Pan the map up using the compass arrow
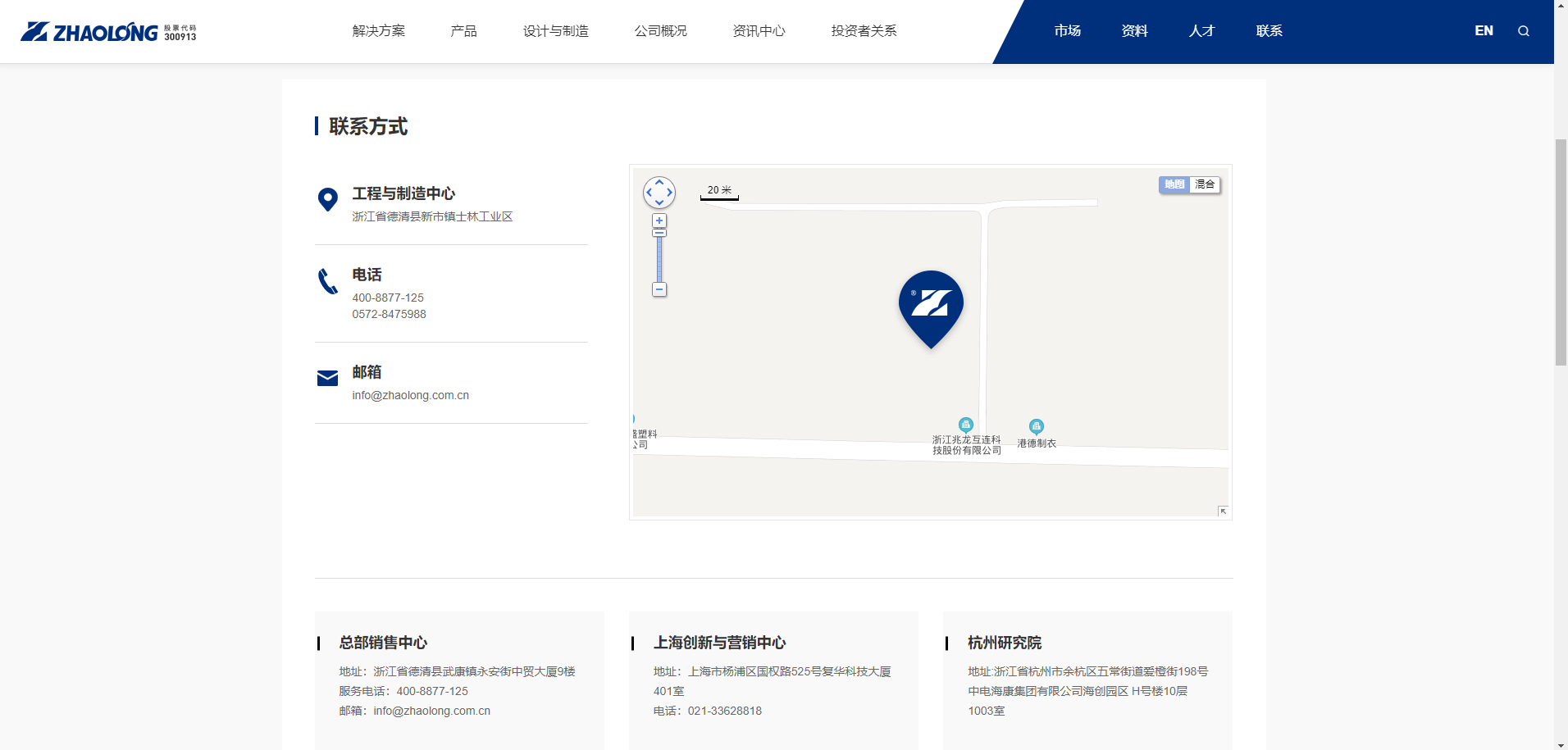Viewport: 1568px width, 750px height. coord(659,182)
